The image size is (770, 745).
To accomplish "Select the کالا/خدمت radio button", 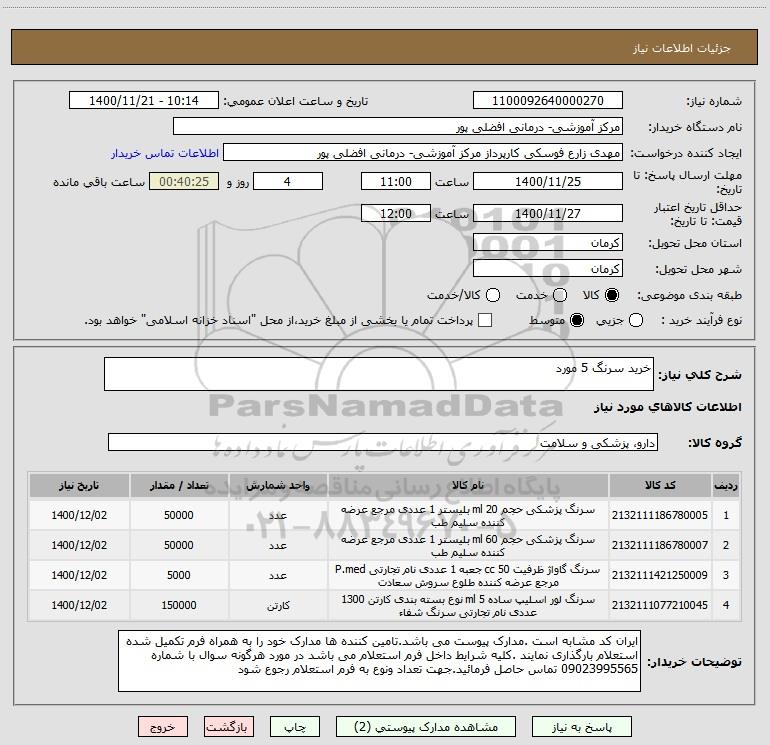I will click(493, 295).
